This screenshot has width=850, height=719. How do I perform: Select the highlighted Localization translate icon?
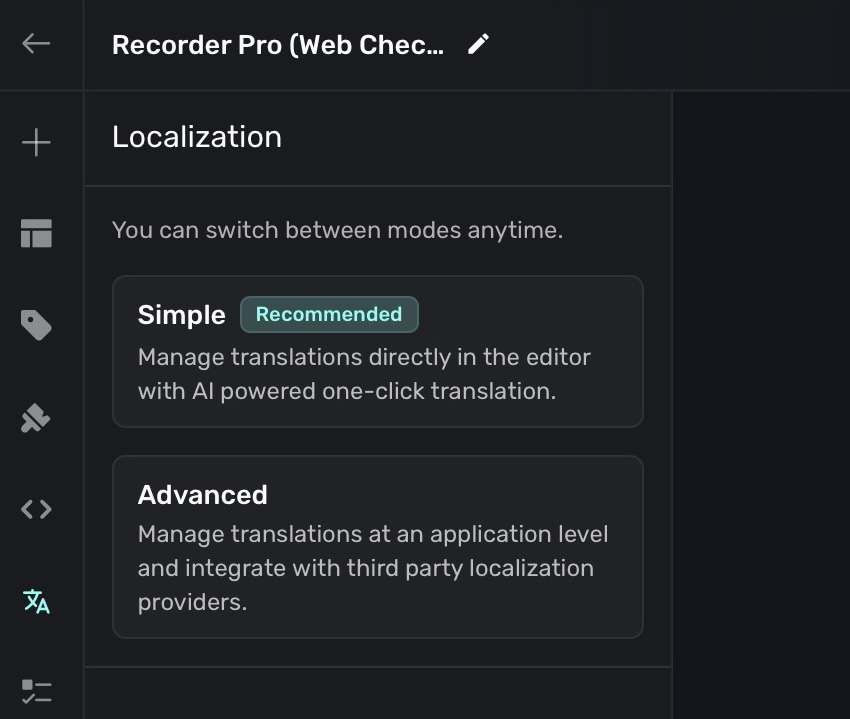[x=37, y=602]
